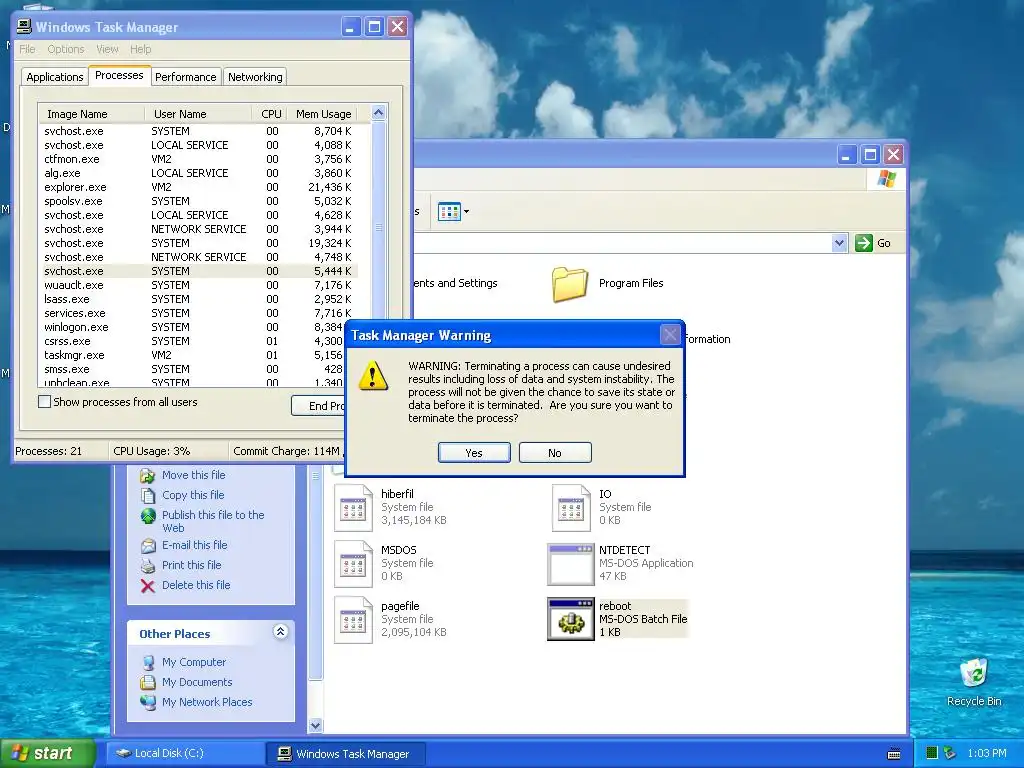Collapse the Other Places panel chevron

click(280, 632)
